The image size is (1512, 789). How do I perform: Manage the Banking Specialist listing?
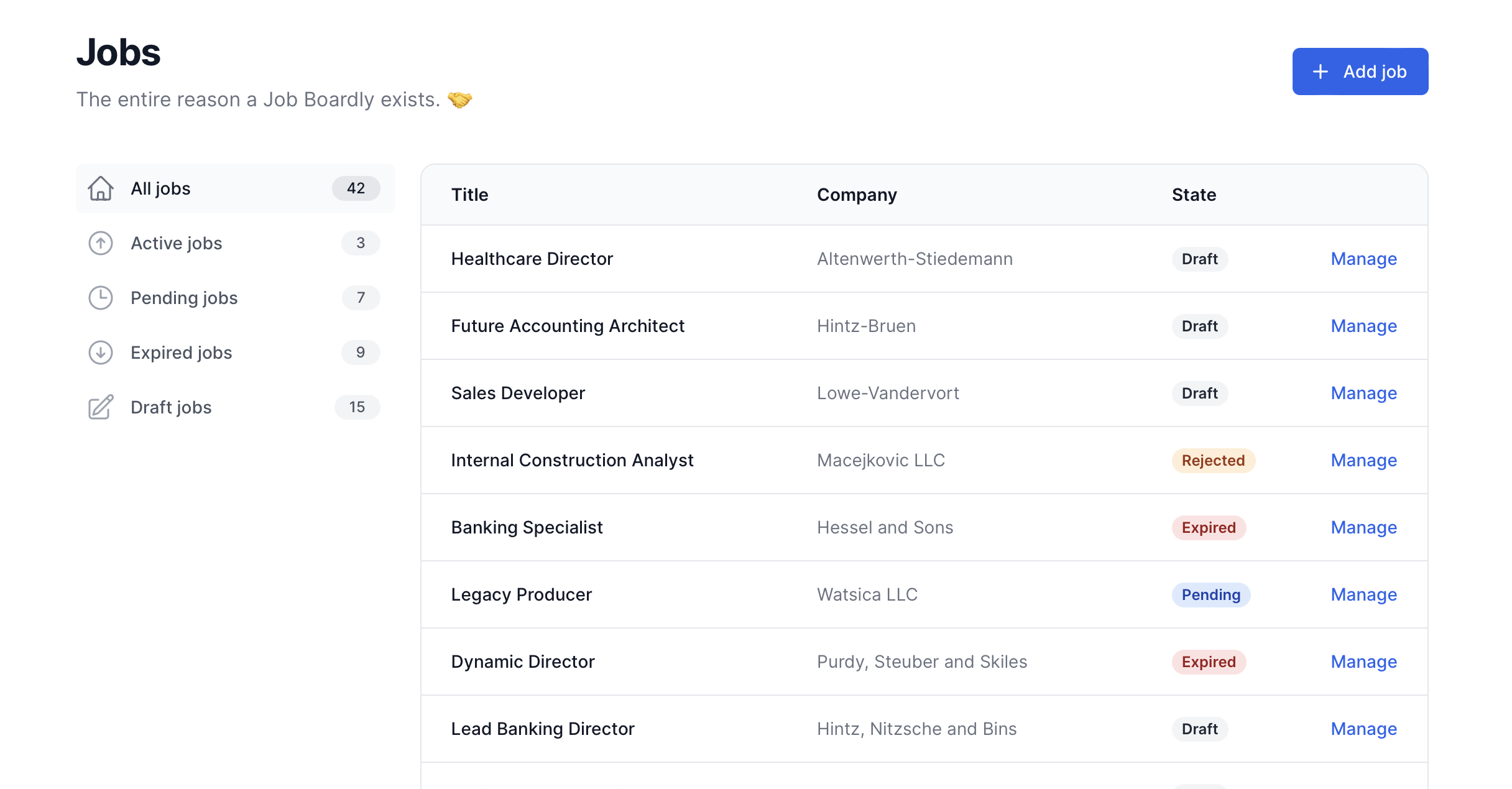(1364, 527)
